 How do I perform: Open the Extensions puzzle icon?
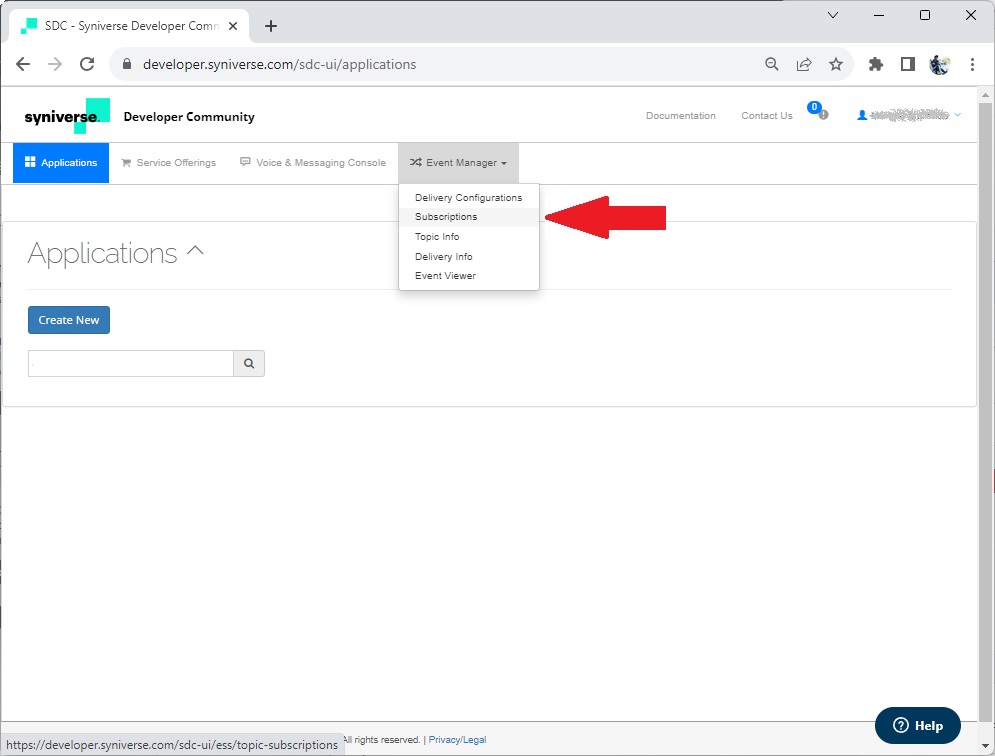[x=876, y=64]
